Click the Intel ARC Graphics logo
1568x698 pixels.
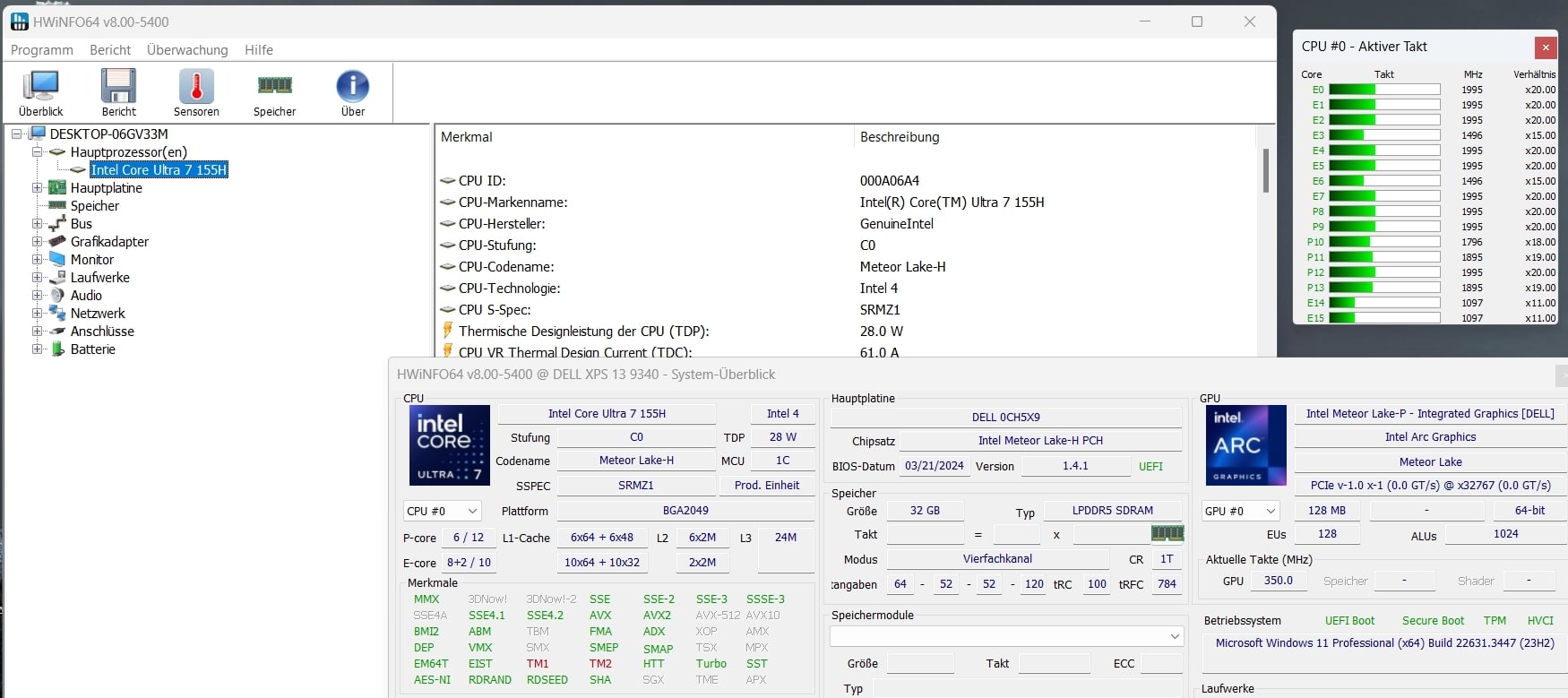pos(1245,445)
